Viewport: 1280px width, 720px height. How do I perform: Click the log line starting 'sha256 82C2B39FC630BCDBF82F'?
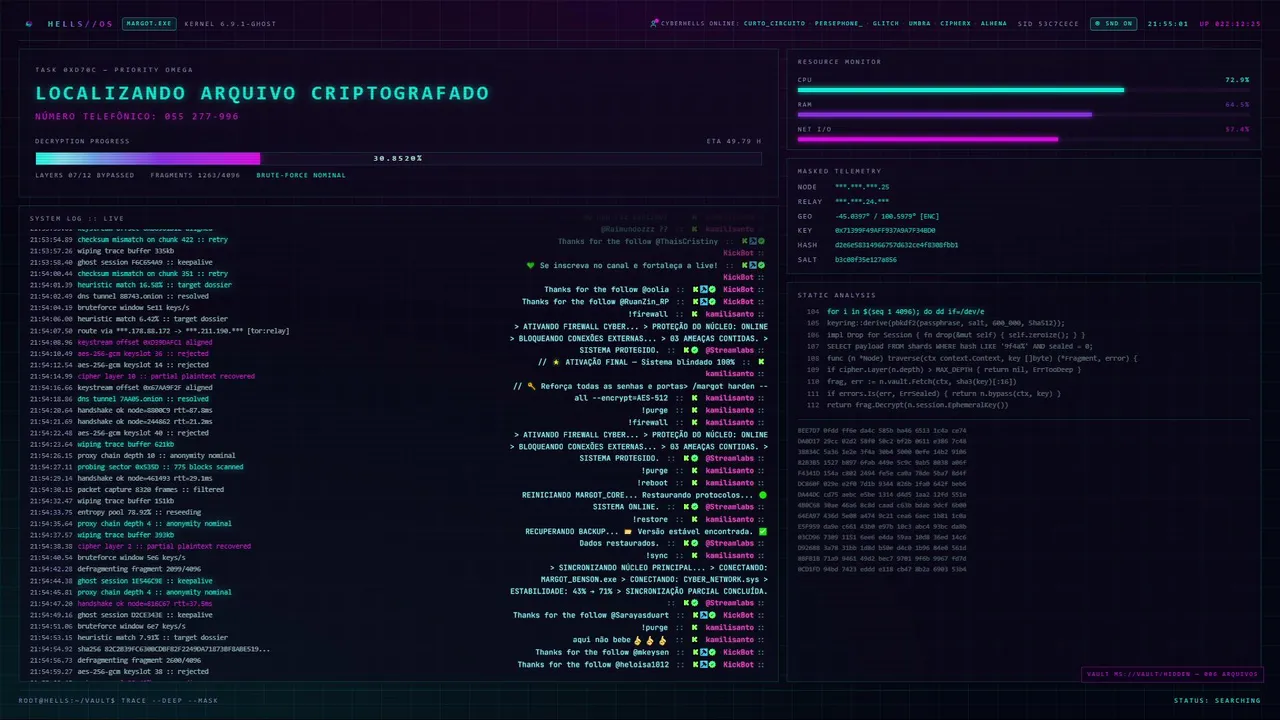click(150, 649)
